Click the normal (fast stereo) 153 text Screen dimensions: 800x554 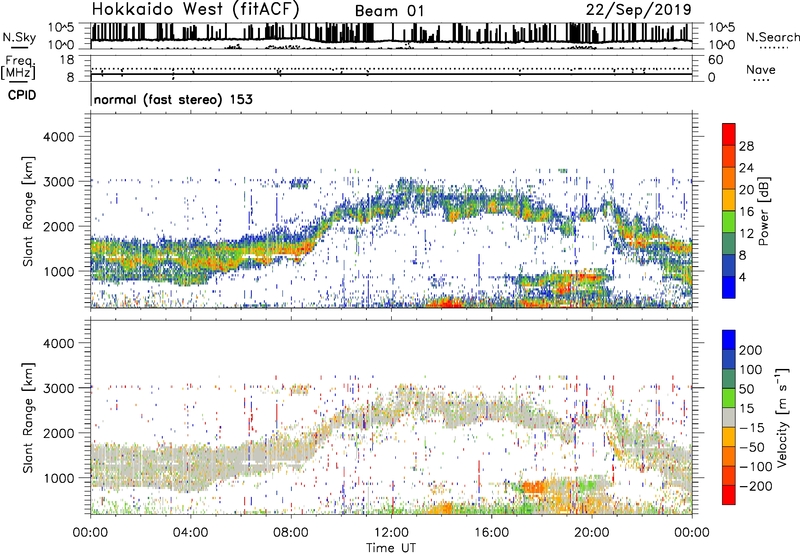(173, 99)
